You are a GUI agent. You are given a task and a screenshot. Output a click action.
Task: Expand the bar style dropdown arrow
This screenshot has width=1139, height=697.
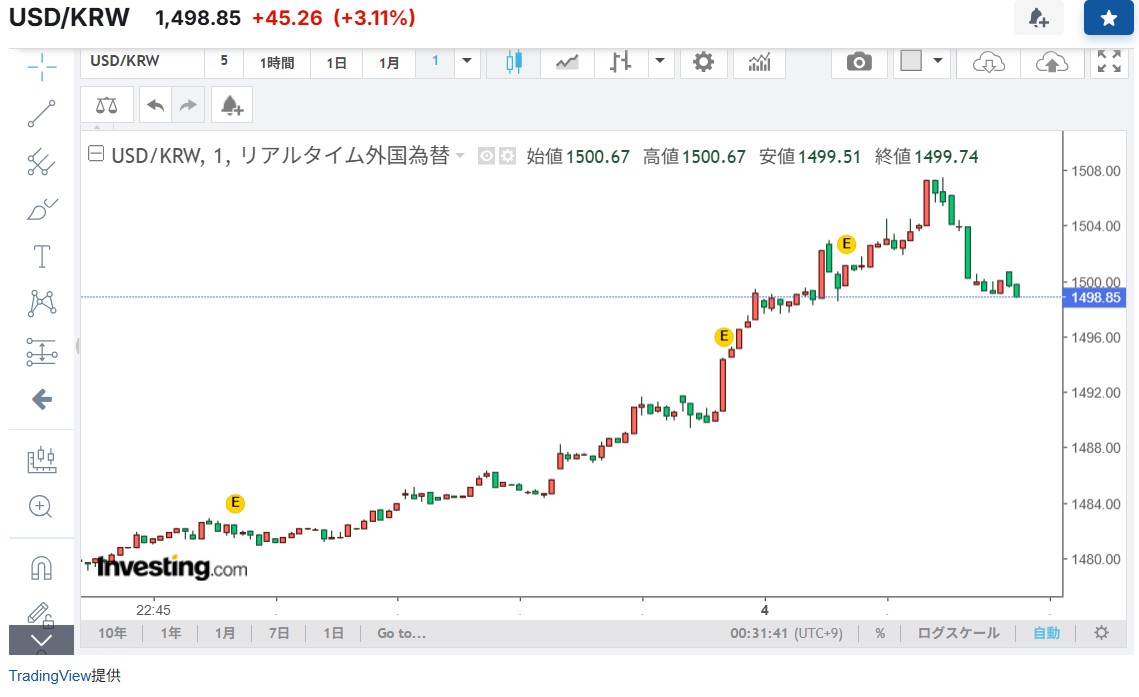click(659, 62)
